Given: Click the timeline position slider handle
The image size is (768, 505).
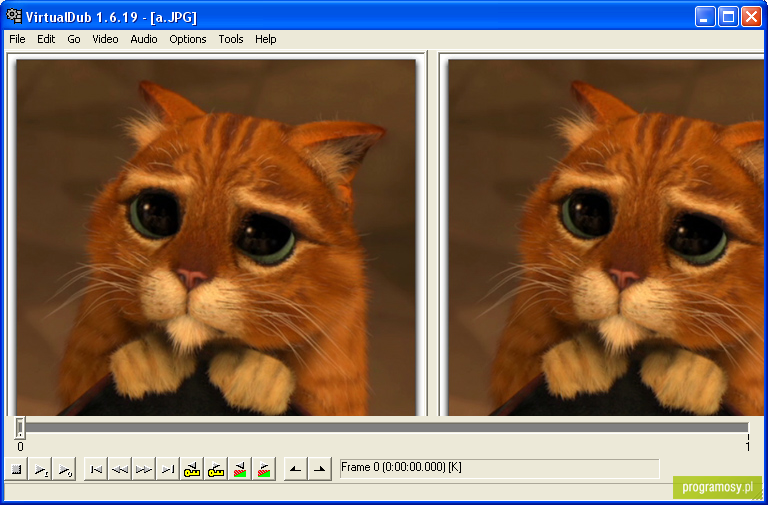Looking at the screenshot, I should [20, 428].
